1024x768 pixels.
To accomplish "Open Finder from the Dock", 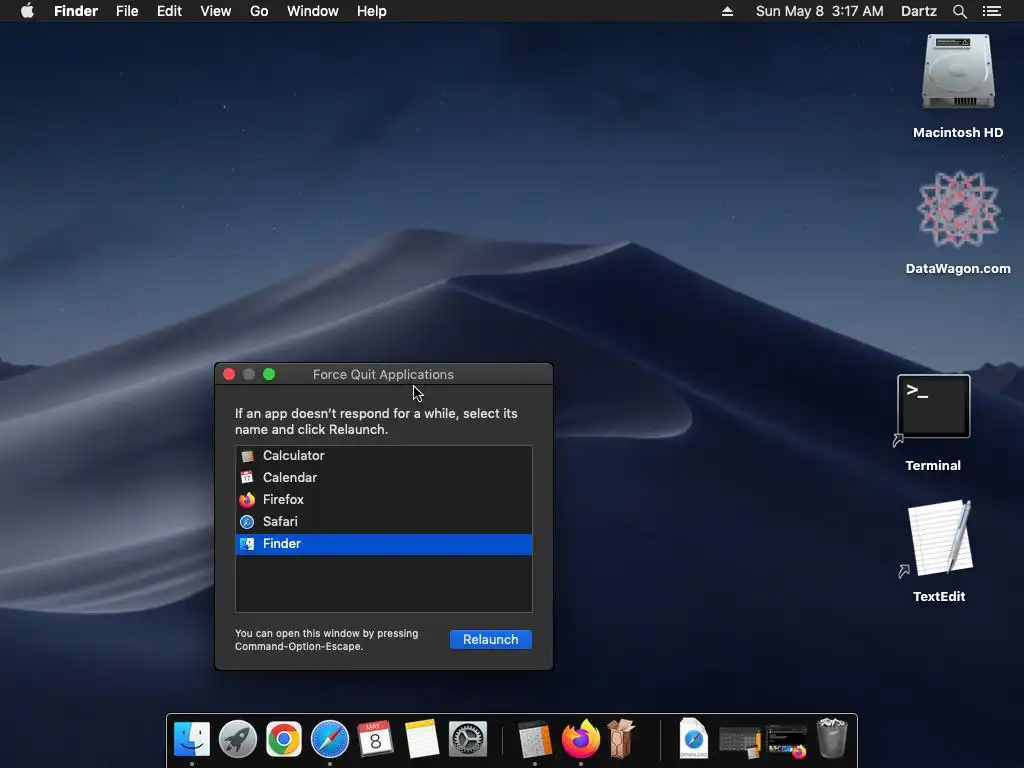I will pyautogui.click(x=192, y=739).
